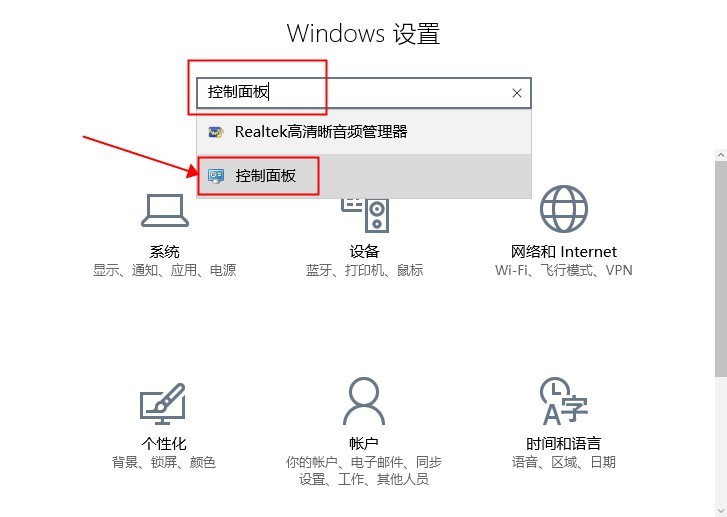Click the 个性化 label
Image resolution: width=727 pixels, height=517 pixels.
[164, 444]
